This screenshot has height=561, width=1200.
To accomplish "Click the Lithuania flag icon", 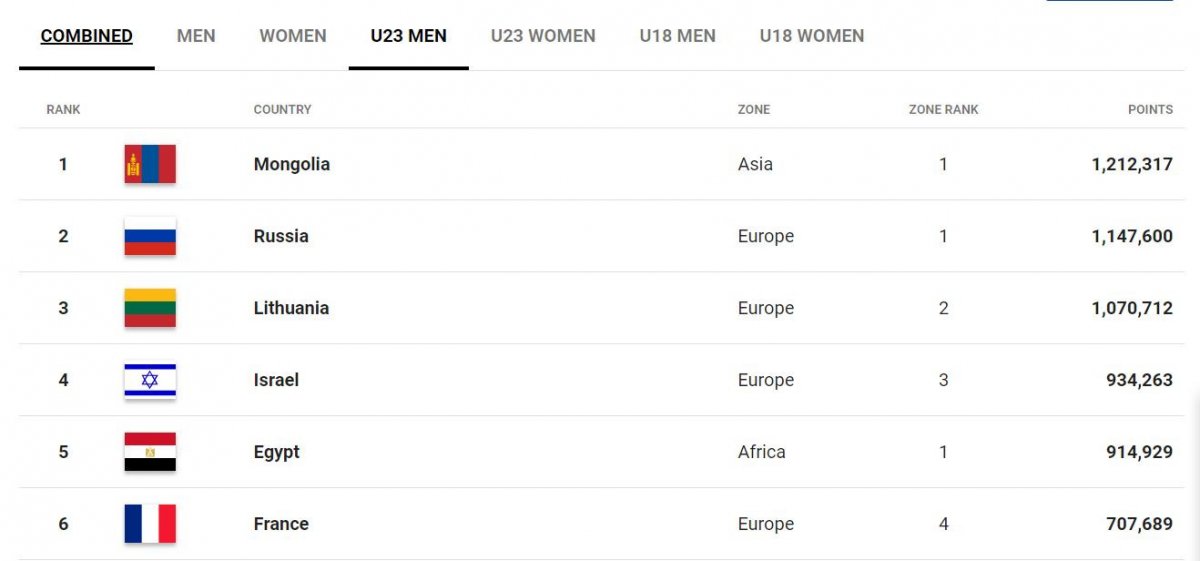I will [150, 308].
